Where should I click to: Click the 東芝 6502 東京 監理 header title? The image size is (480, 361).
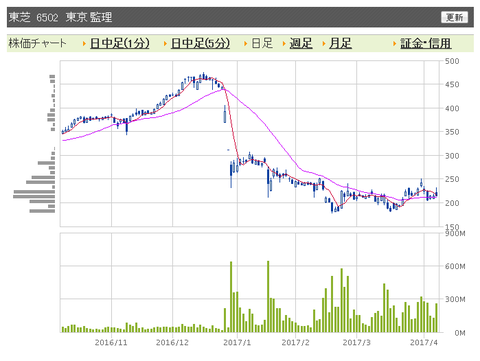(60, 17)
